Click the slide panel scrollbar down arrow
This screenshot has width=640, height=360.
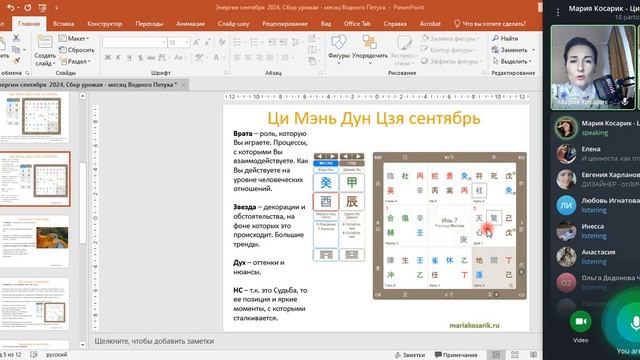click(83, 345)
